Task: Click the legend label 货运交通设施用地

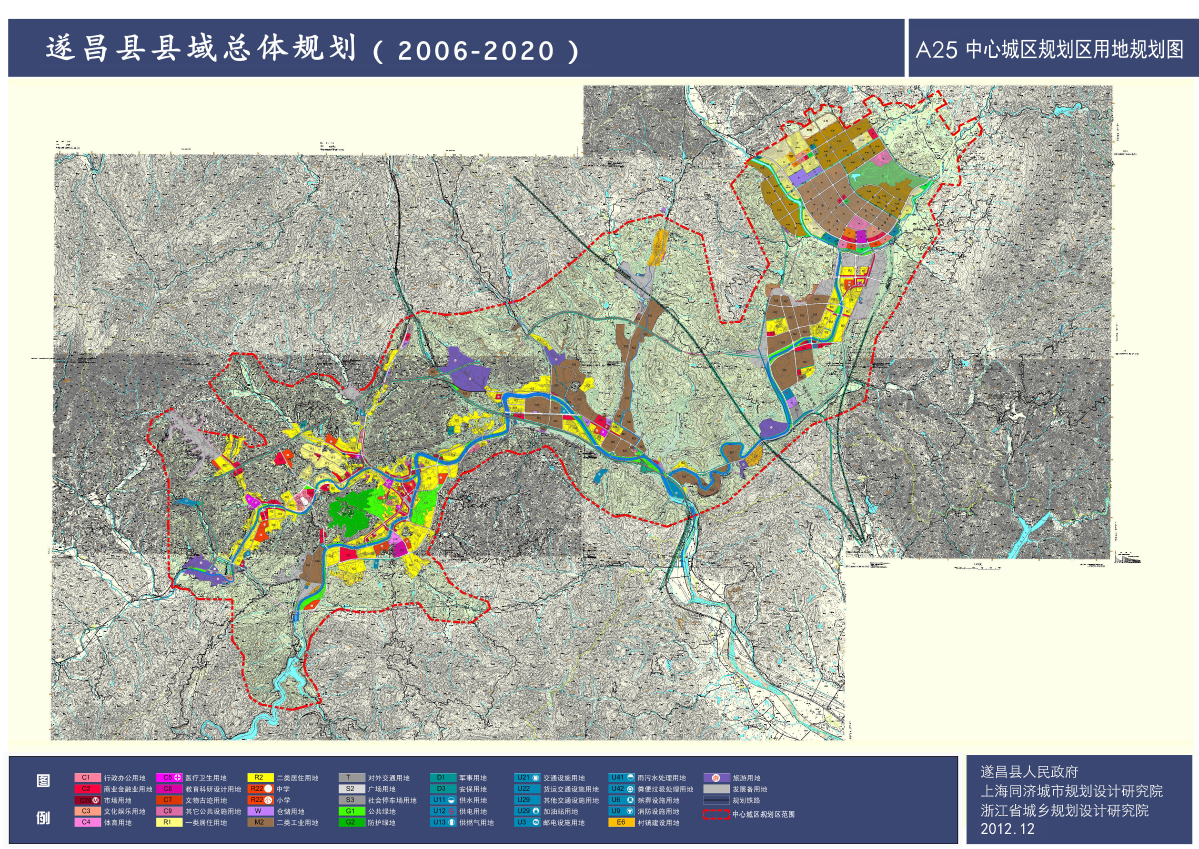Action: click(x=571, y=789)
